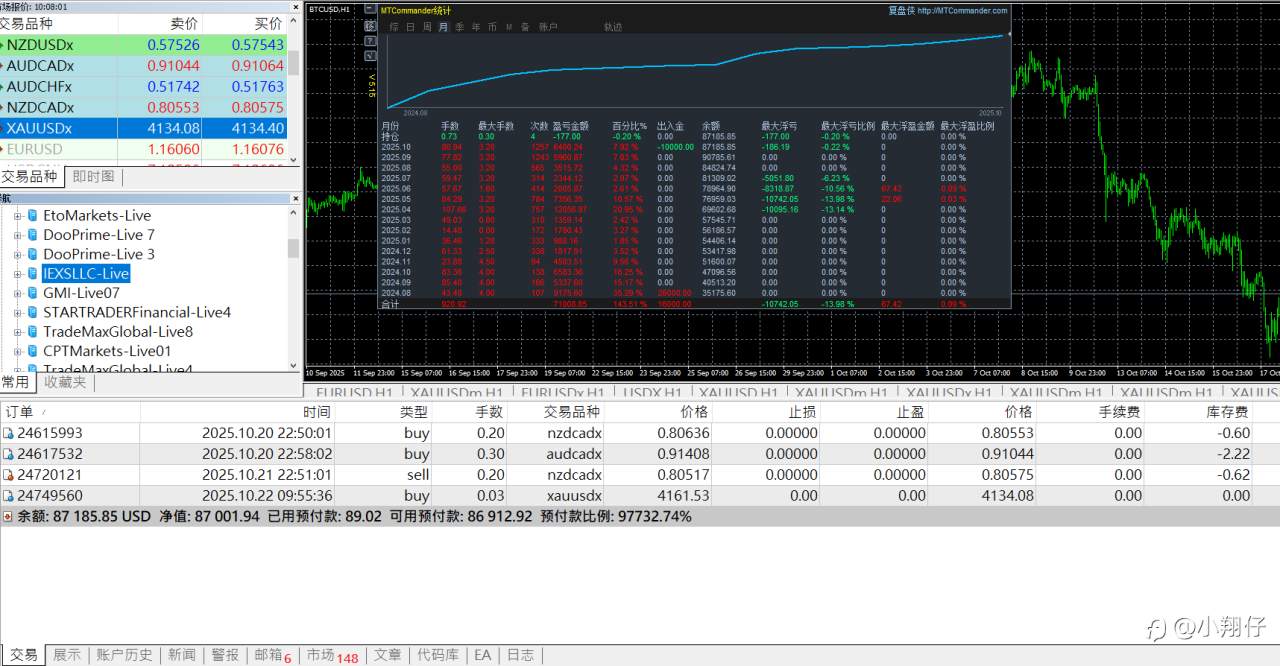Select the XAUUSDx row in market watch

(143, 128)
